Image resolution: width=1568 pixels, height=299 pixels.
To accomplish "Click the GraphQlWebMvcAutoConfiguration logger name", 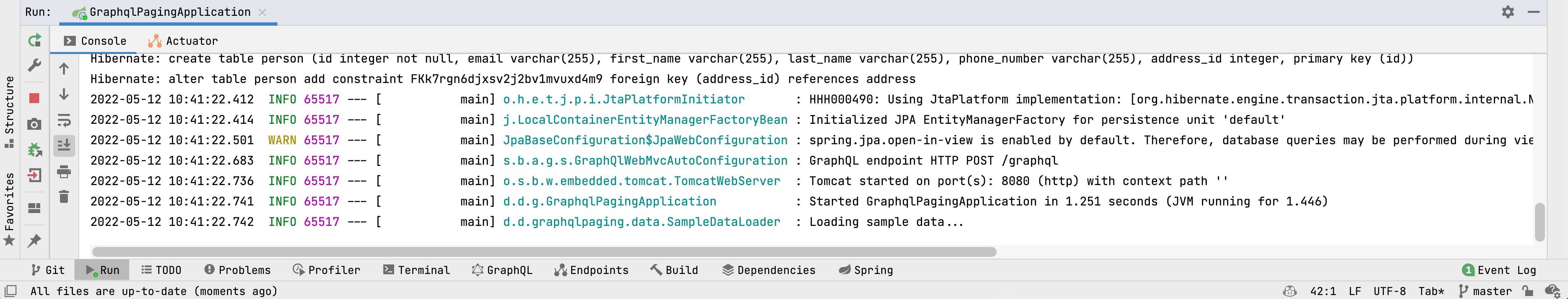I will coord(645,160).
